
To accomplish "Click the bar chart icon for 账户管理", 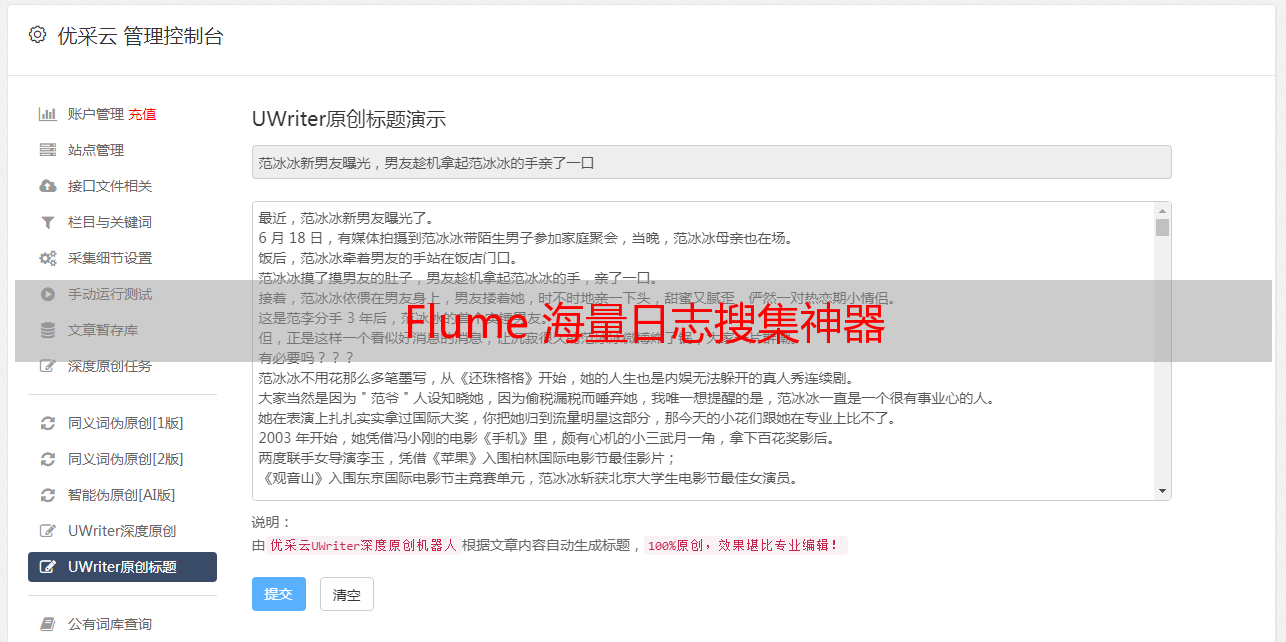I will point(47,114).
